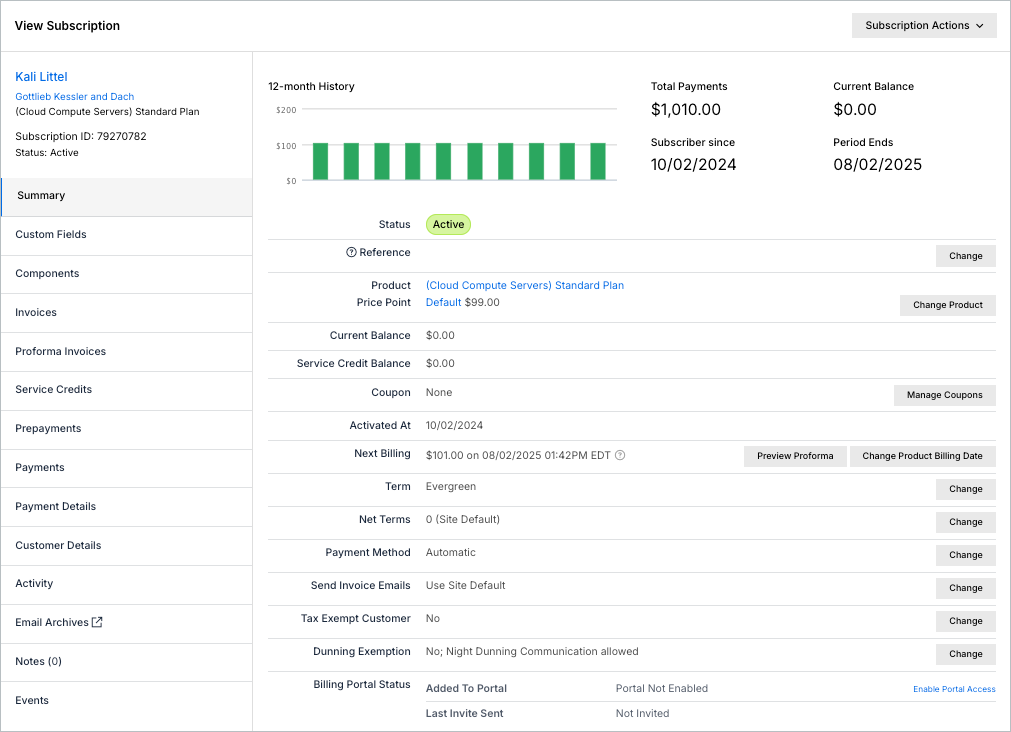
Task: Click Subscription ID: 79270782 text
Action: 81,136
